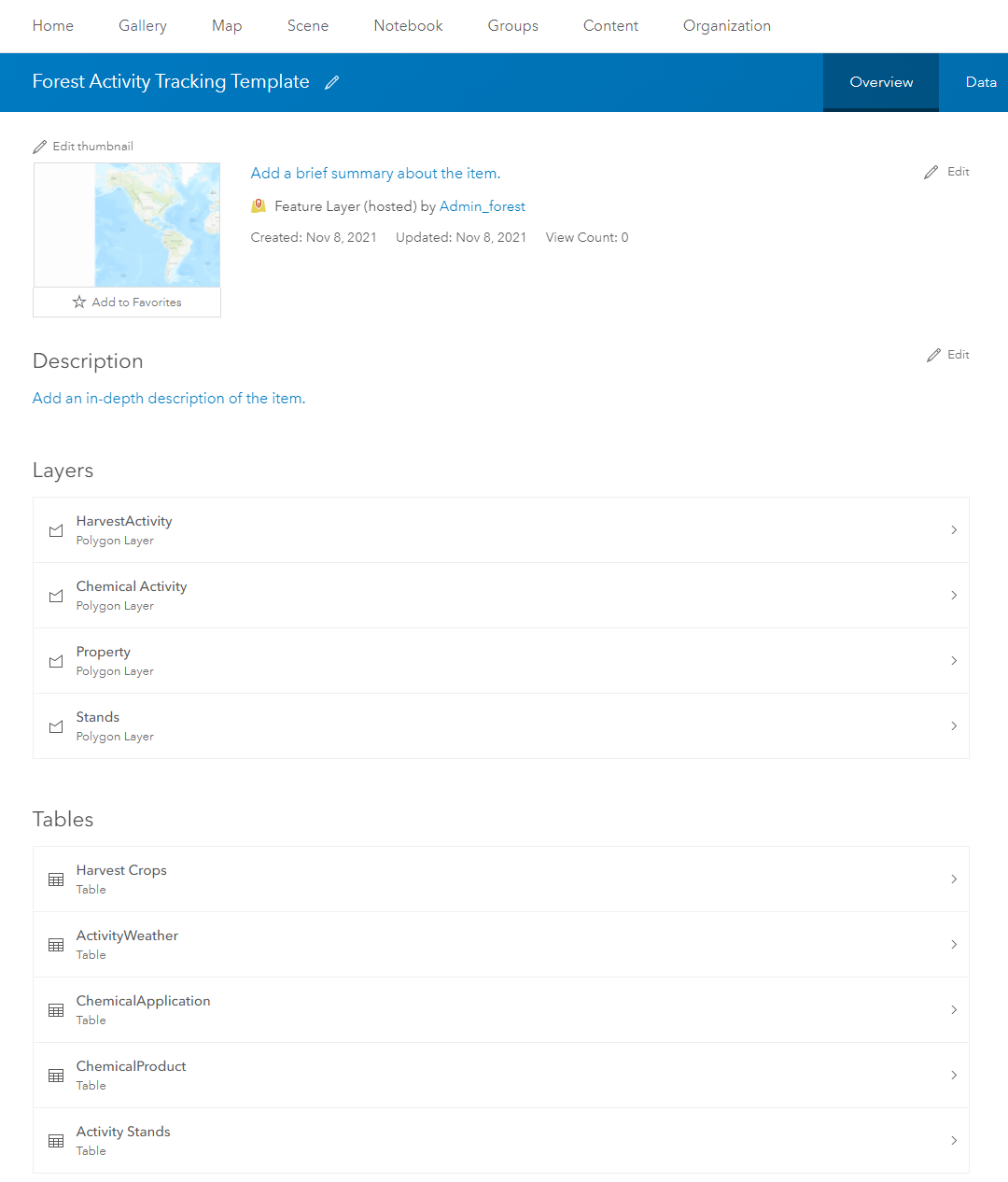Image resolution: width=1008 pixels, height=1182 pixels.
Task: Open the Chemical Activity layer name
Action: pyautogui.click(x=132, y=586)
